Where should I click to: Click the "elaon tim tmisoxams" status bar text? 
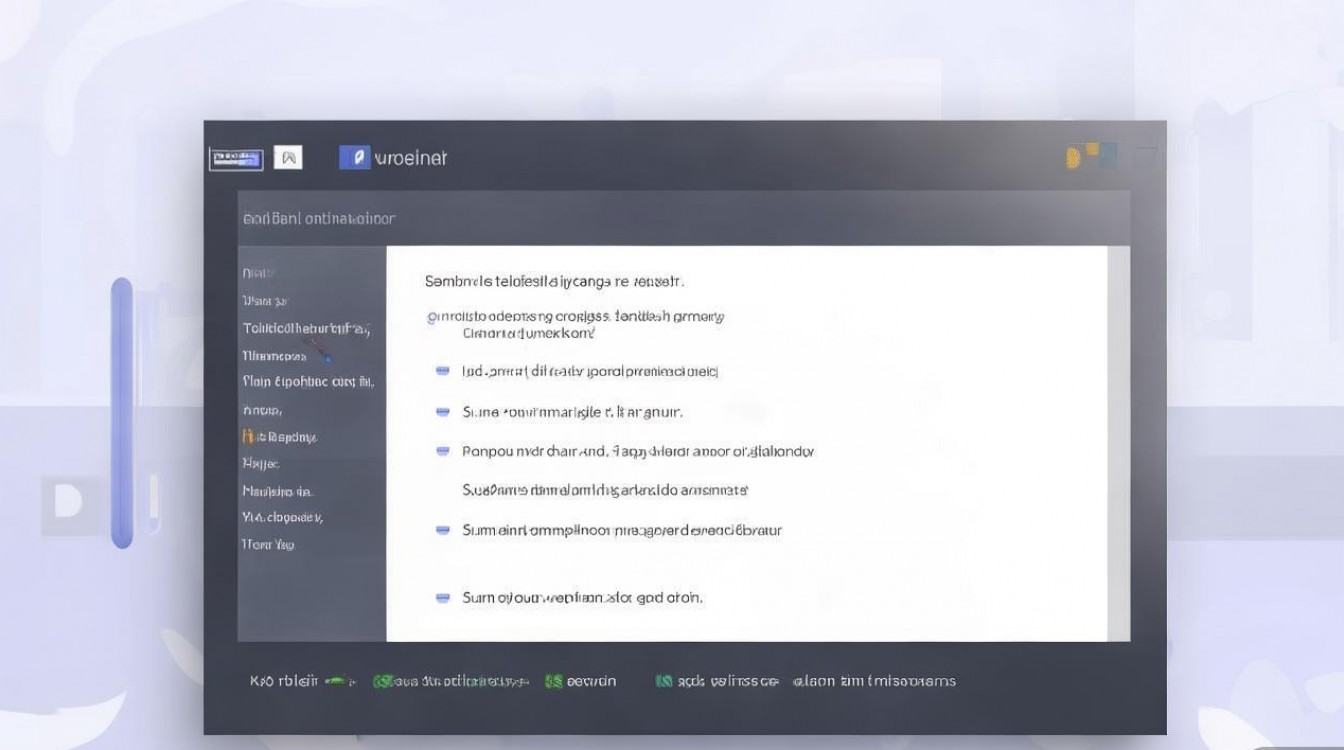(x=874, y=681)
